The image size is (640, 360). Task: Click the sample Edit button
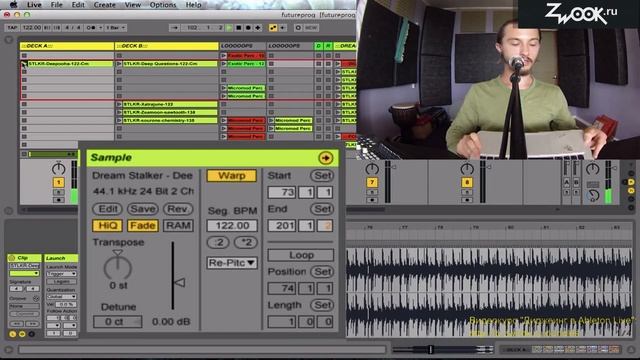108,209
